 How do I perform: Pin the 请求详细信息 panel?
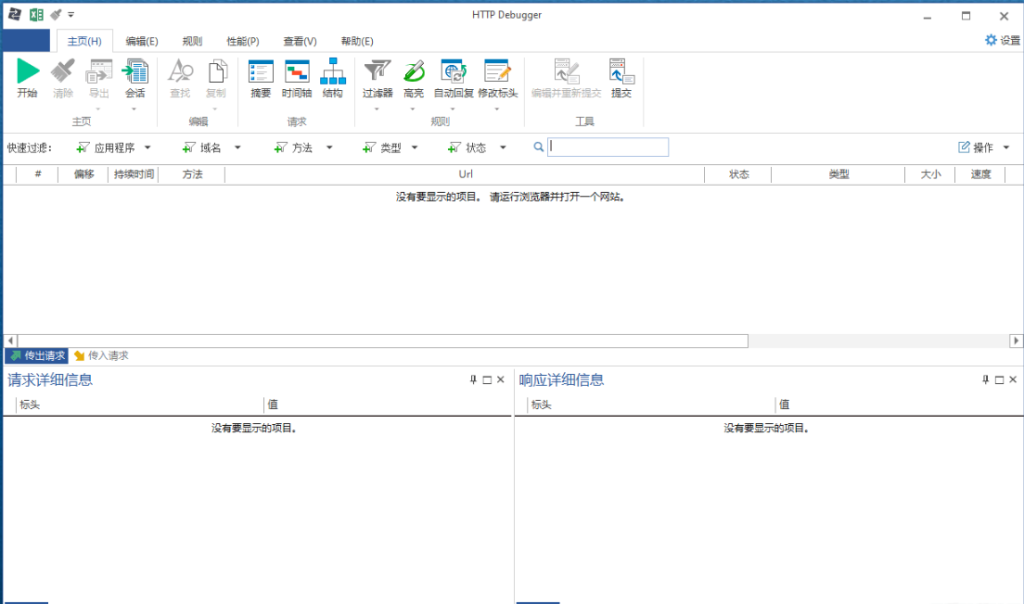point(474,379)
